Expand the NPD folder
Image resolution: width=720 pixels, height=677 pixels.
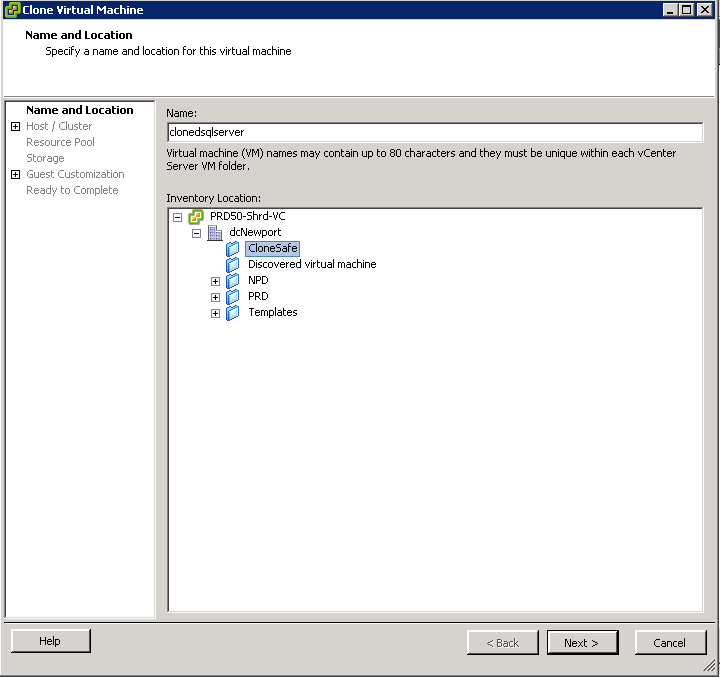[215, 281]
